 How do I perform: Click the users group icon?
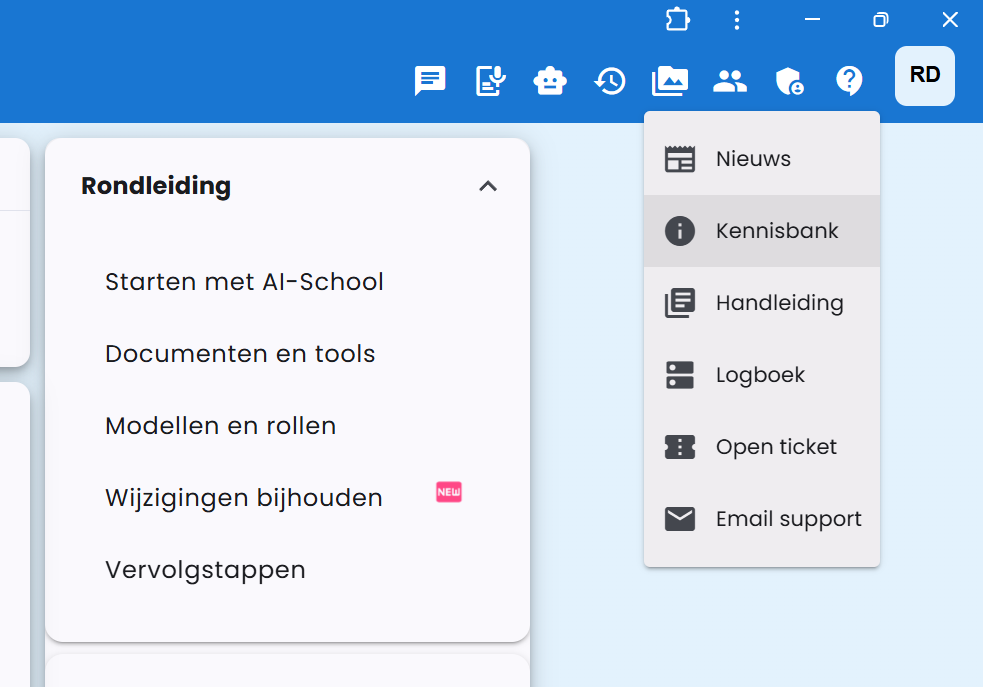pos(729,81)
